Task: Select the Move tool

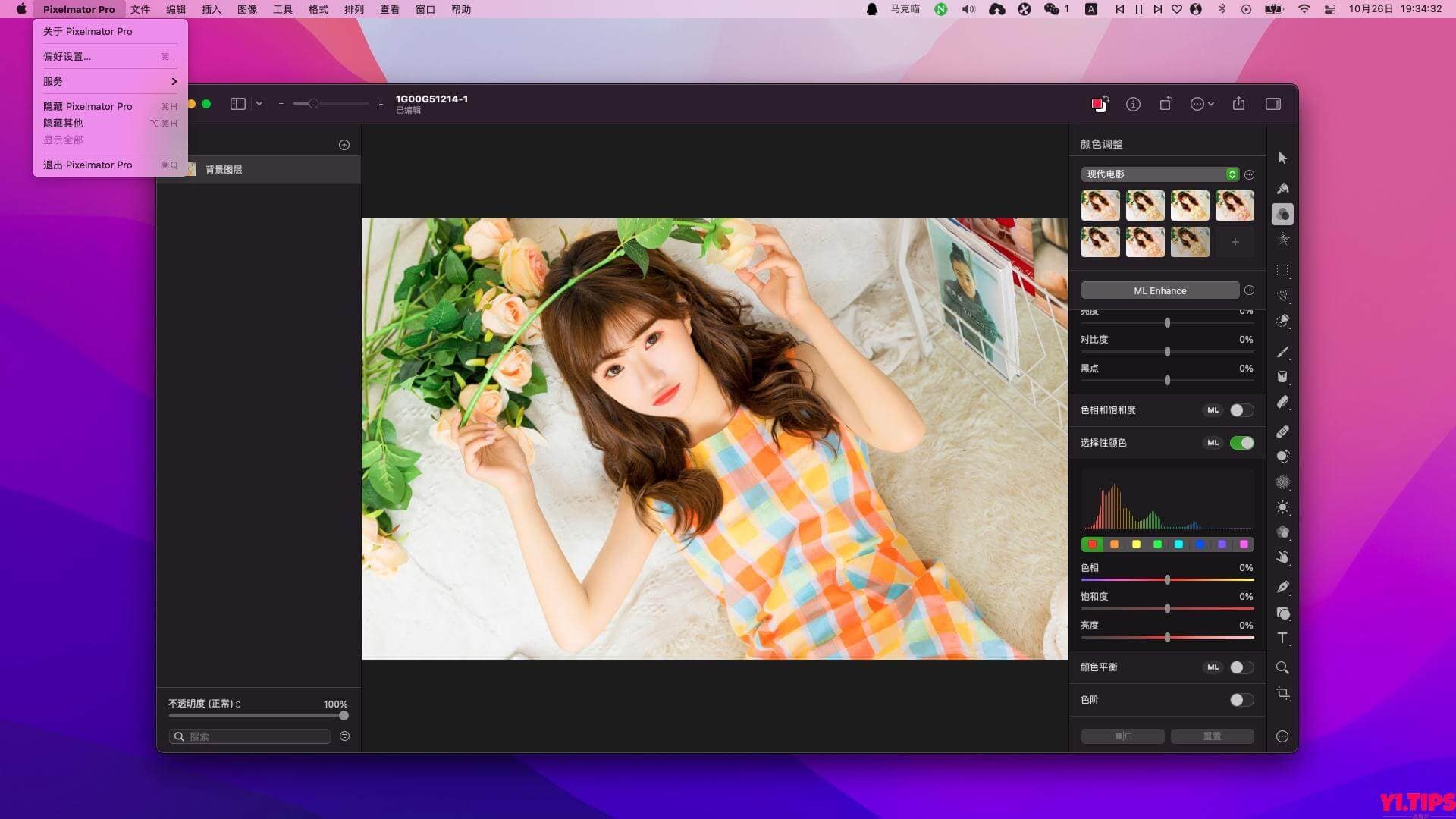Action: (1283, 158)
